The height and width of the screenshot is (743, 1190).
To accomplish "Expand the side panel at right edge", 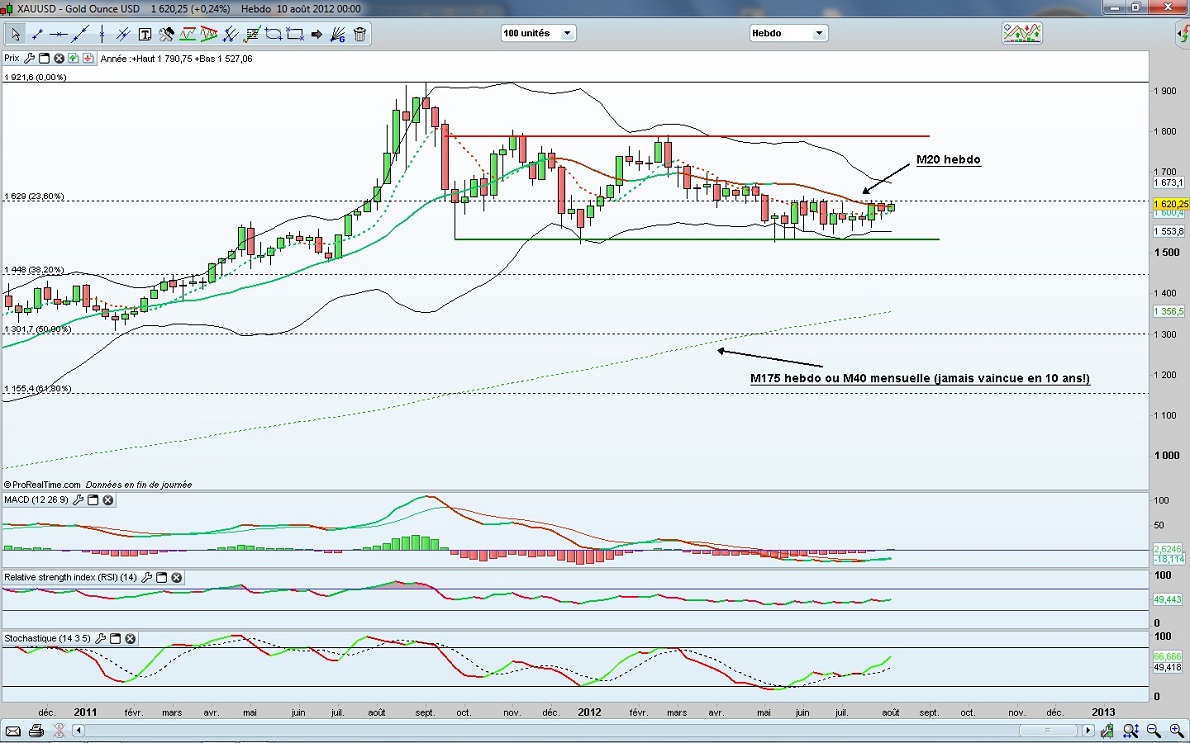I will tap(1183, 33).
